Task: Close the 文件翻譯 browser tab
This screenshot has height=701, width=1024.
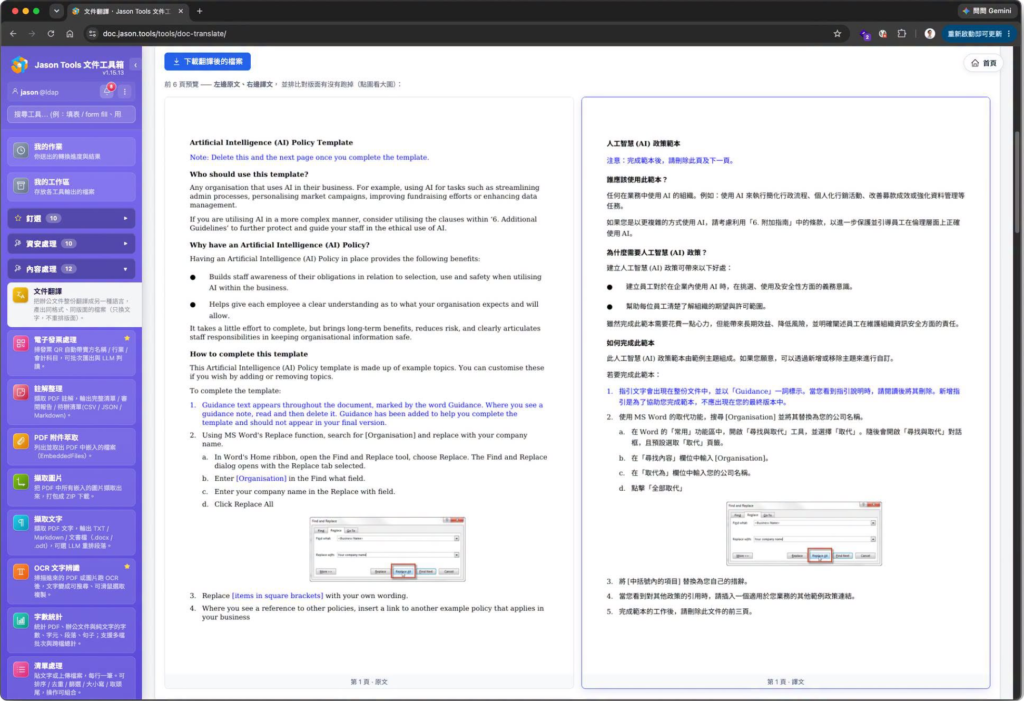Action: [x=181, y=11]
